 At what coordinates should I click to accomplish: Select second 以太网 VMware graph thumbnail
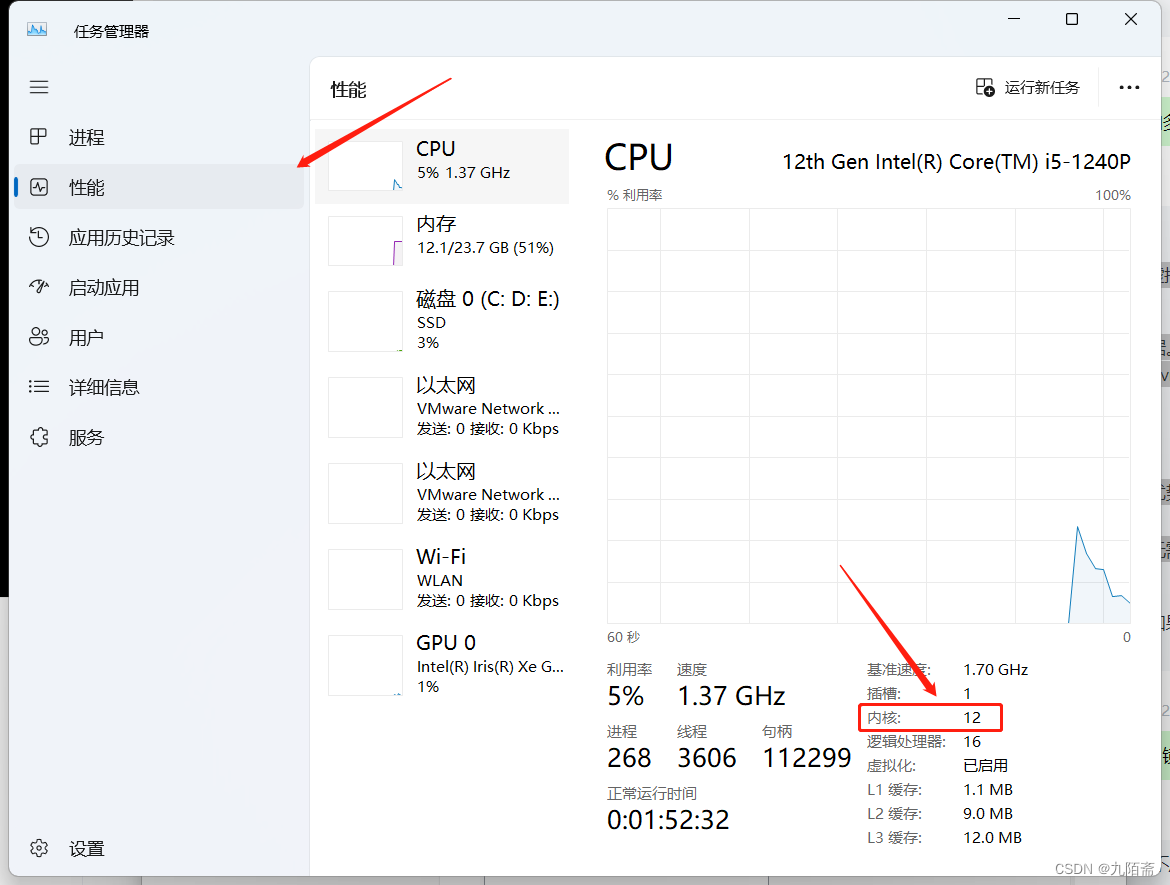pos(366,493)
